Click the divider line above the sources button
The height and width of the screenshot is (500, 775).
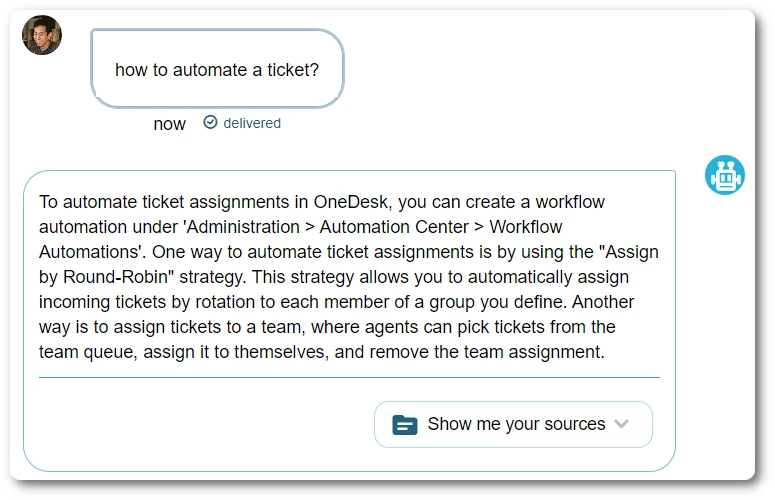(349, 378)
